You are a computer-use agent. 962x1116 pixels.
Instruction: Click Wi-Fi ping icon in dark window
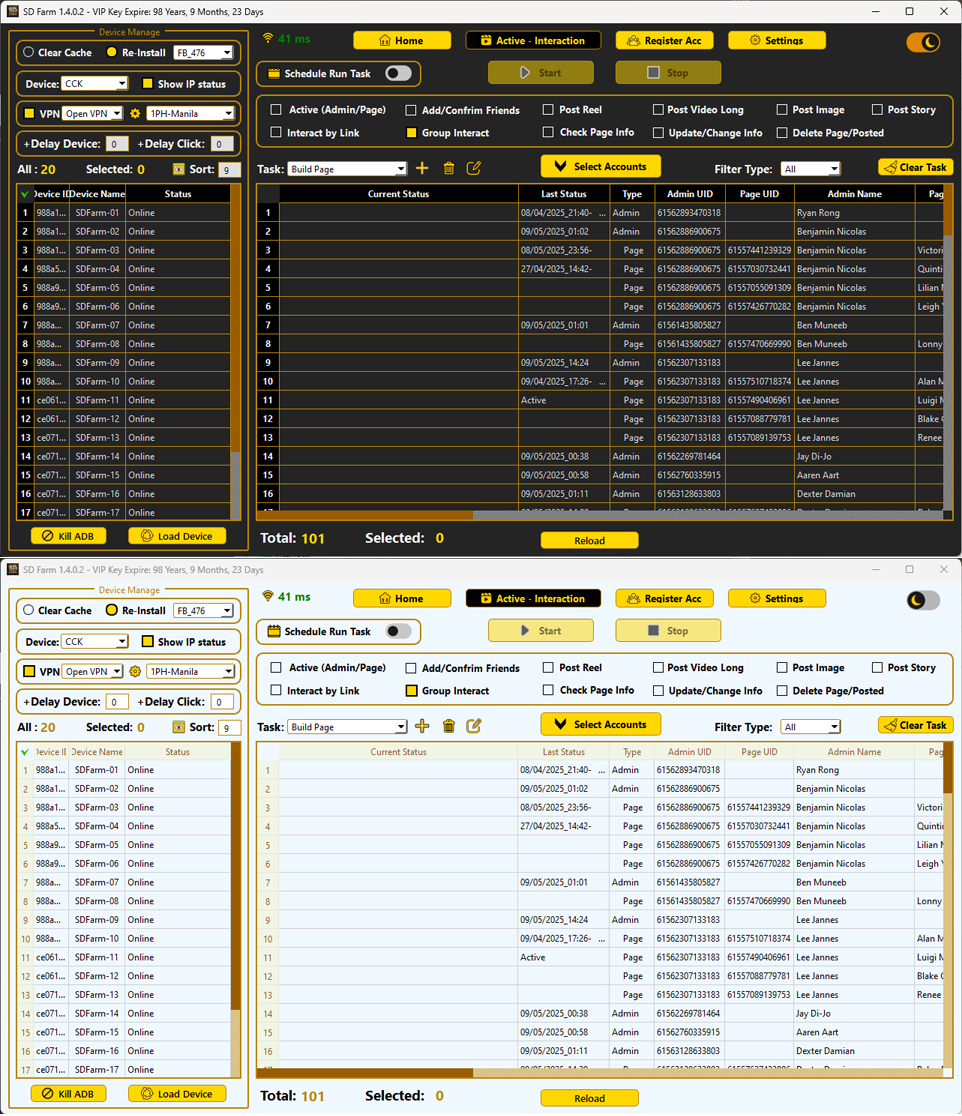pyautogui.click(x=268, y=39)
